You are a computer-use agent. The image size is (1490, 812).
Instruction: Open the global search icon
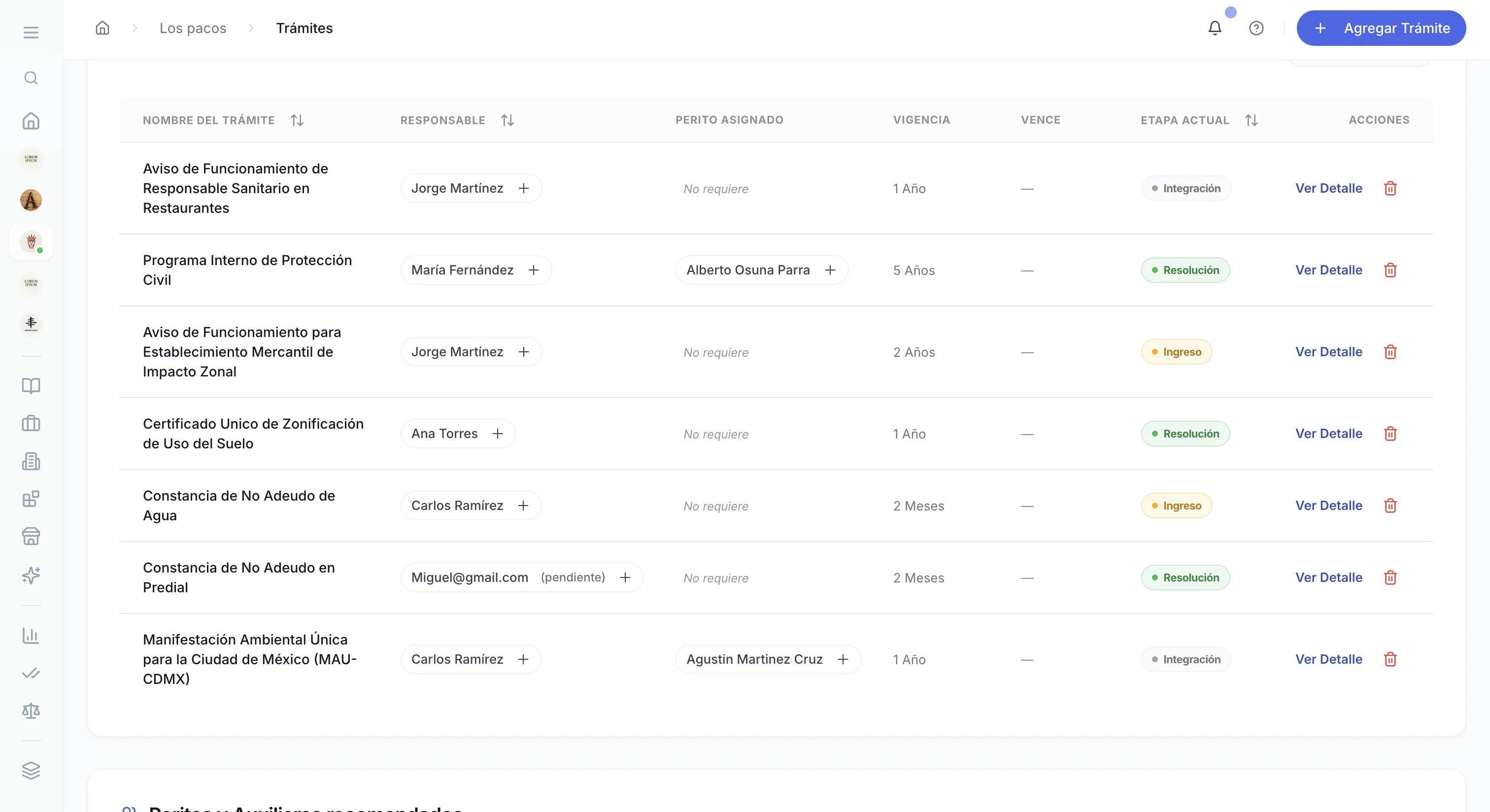coord(31,77)
